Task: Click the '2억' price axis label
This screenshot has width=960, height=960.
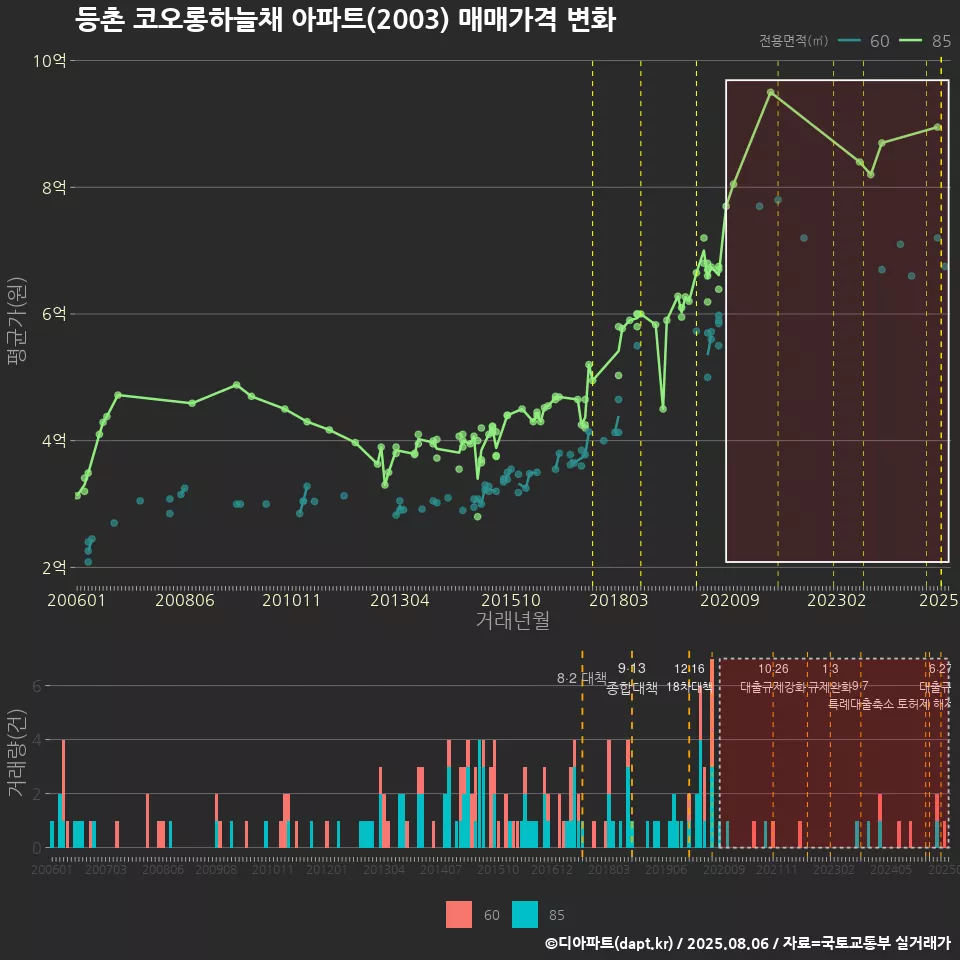Action: pos(54,568)
